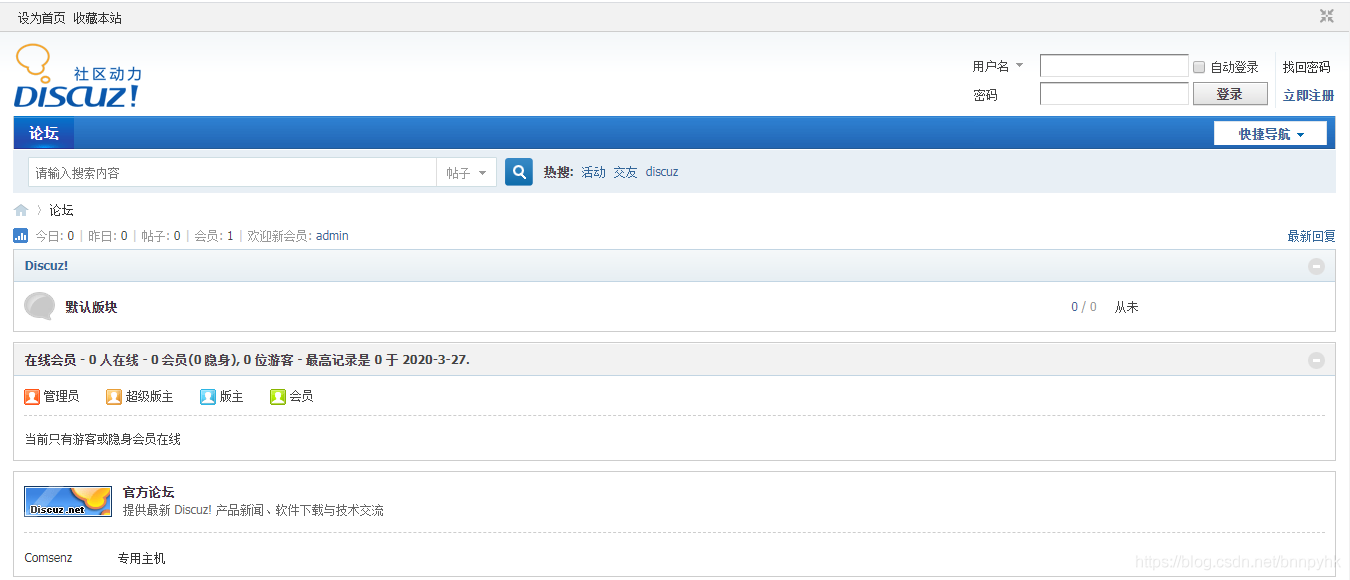1350x580 pixels.
Task: Open the 默认版块 forum link
Action: 91,307
